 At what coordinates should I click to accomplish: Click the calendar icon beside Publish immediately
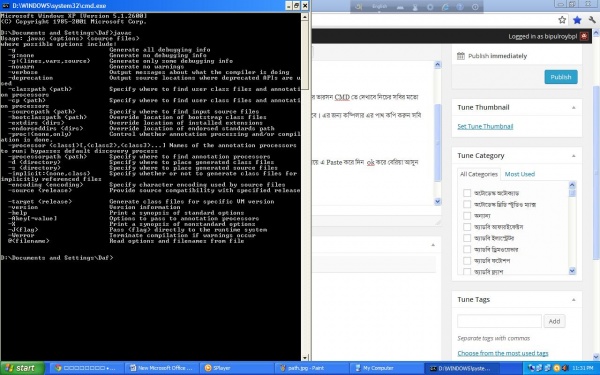click(461, 56)
